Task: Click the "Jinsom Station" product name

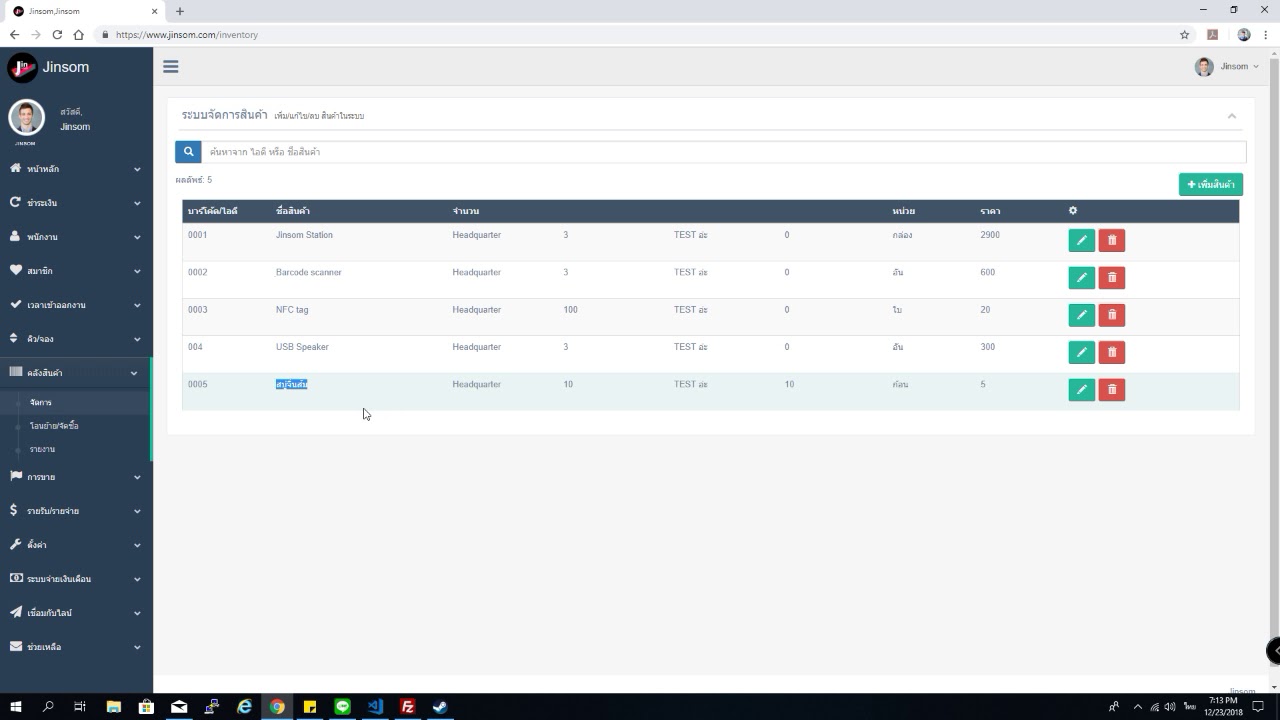Action: (x=304, y=235)
